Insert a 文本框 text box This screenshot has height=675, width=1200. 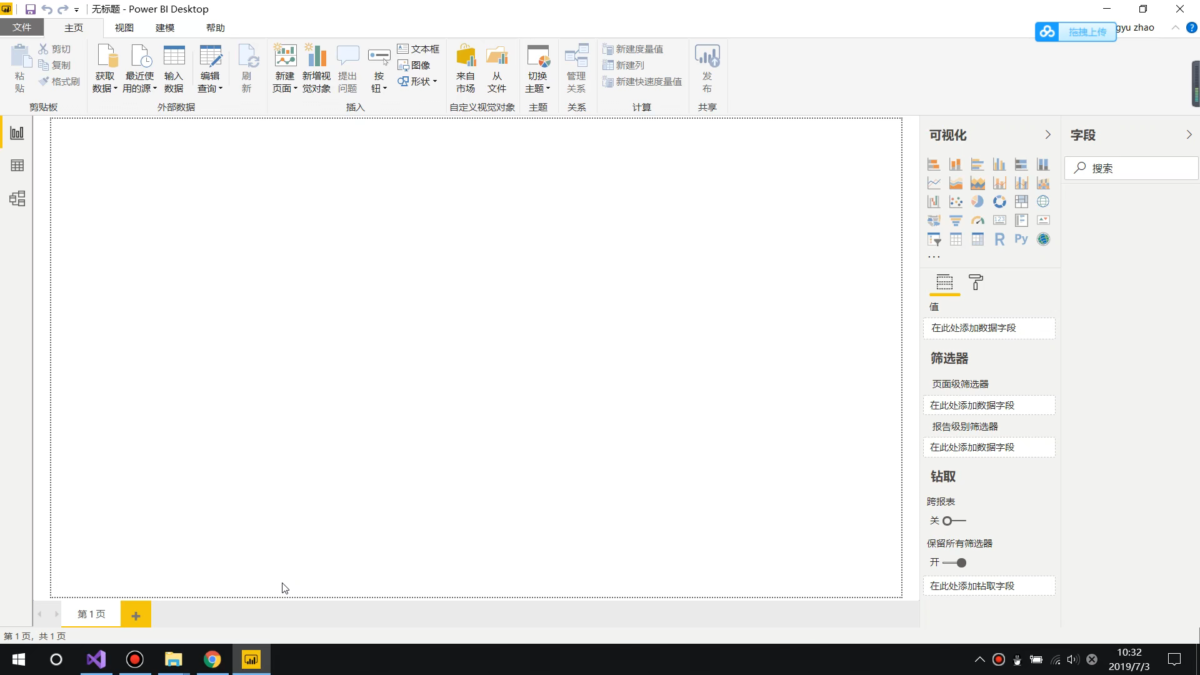tap(418, 49)
